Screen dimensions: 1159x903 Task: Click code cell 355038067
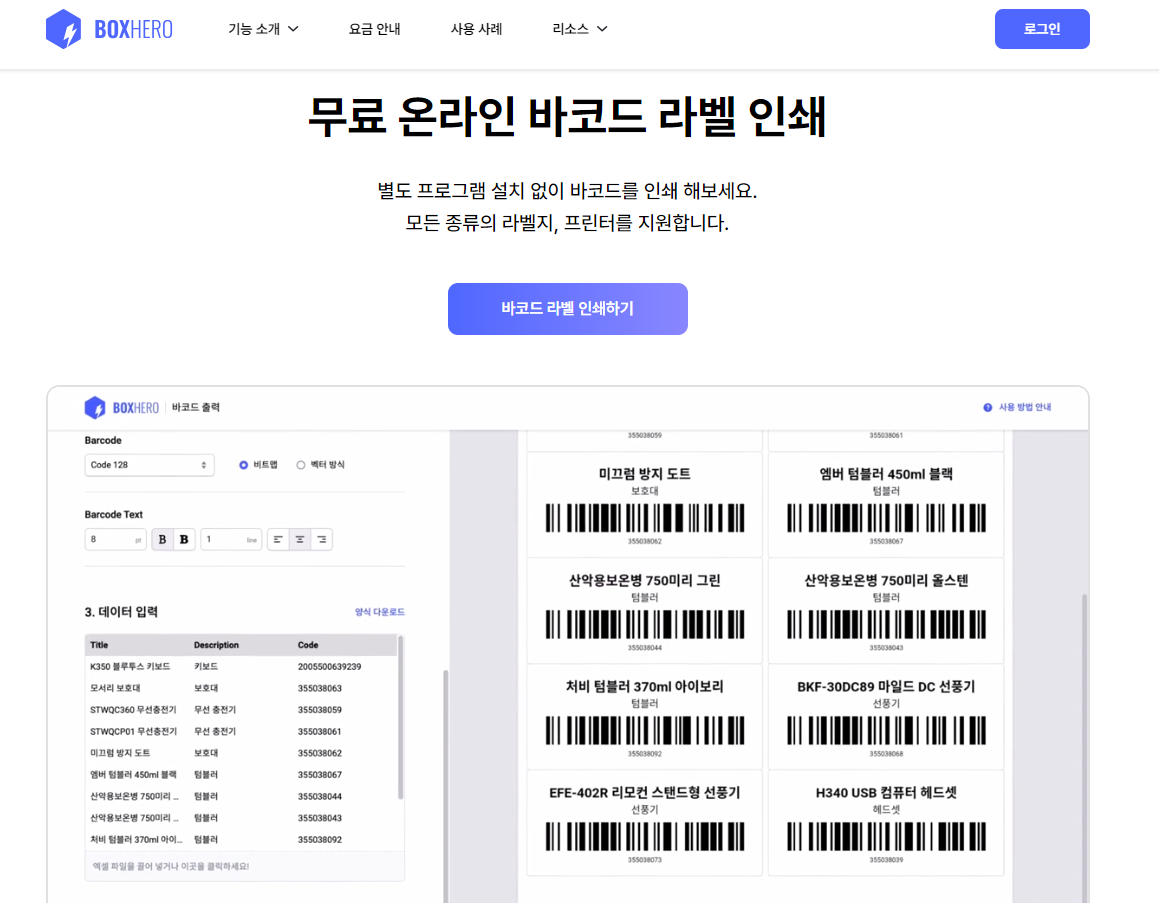coord(319,774)
